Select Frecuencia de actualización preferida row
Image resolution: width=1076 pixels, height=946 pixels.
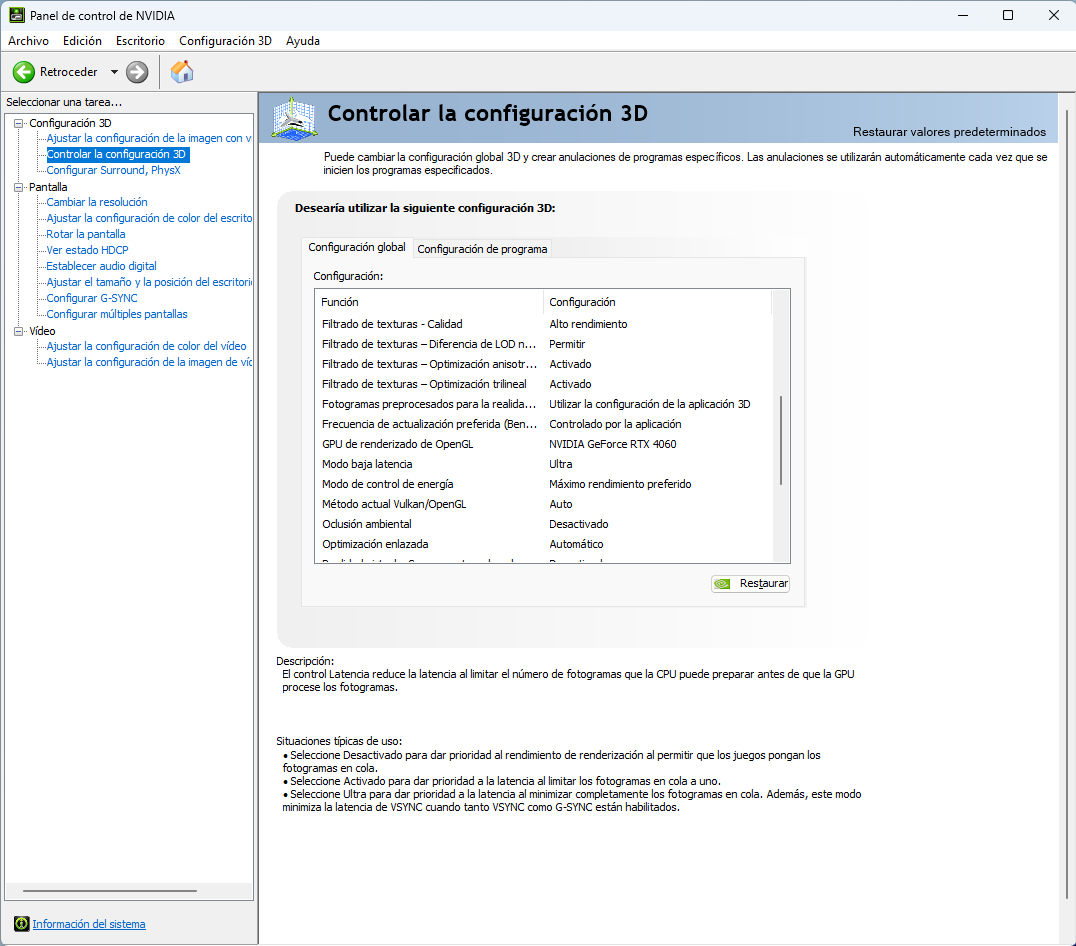543,424
